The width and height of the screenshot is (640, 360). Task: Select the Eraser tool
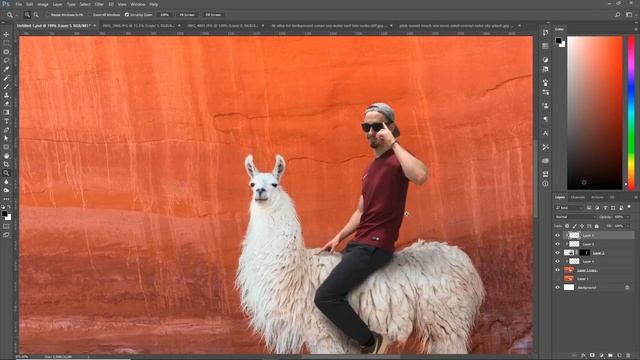[x=6, y=104]
